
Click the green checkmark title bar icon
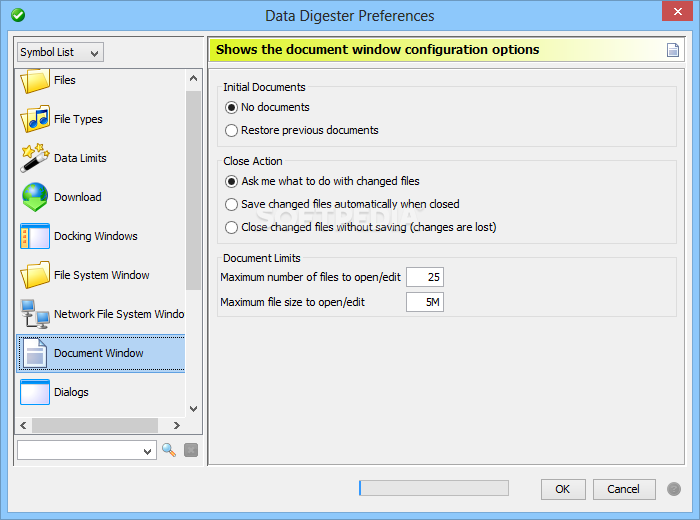click(18, 15)
